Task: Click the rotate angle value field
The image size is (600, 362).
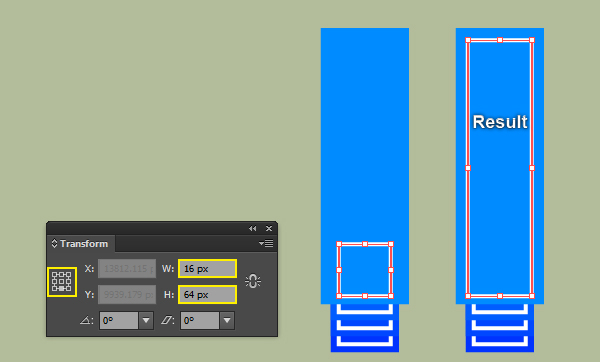Action: point(119,321)
